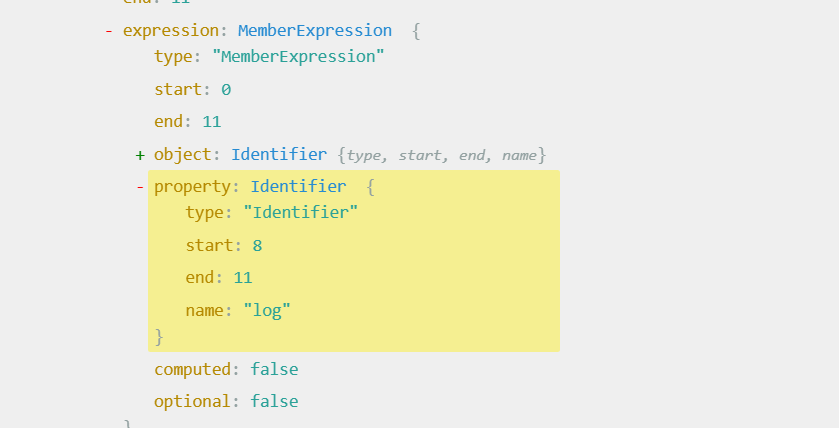The width and height of the screenshot is (839, 428).
Task: Collapse the expression node using its minus toggle
Action: pos(108,31)
